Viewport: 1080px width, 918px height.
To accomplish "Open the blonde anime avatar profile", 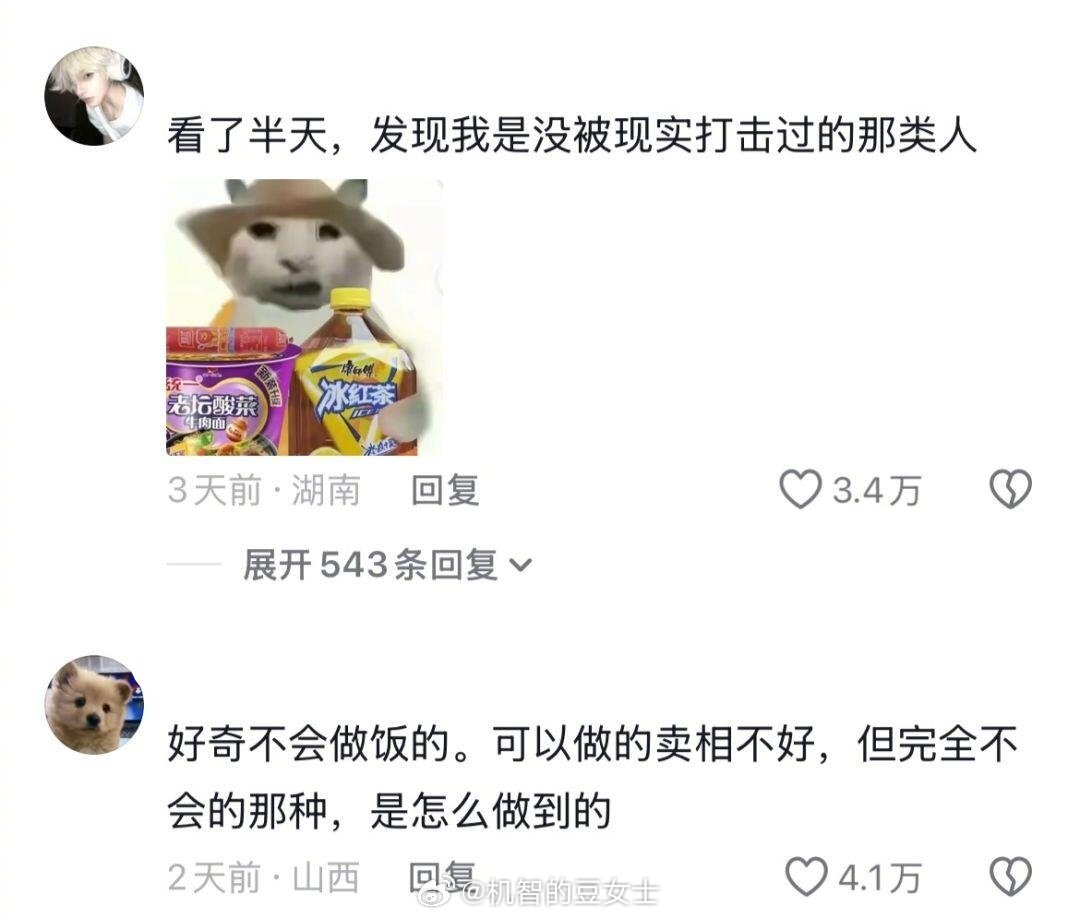I will tap(94, 96).
